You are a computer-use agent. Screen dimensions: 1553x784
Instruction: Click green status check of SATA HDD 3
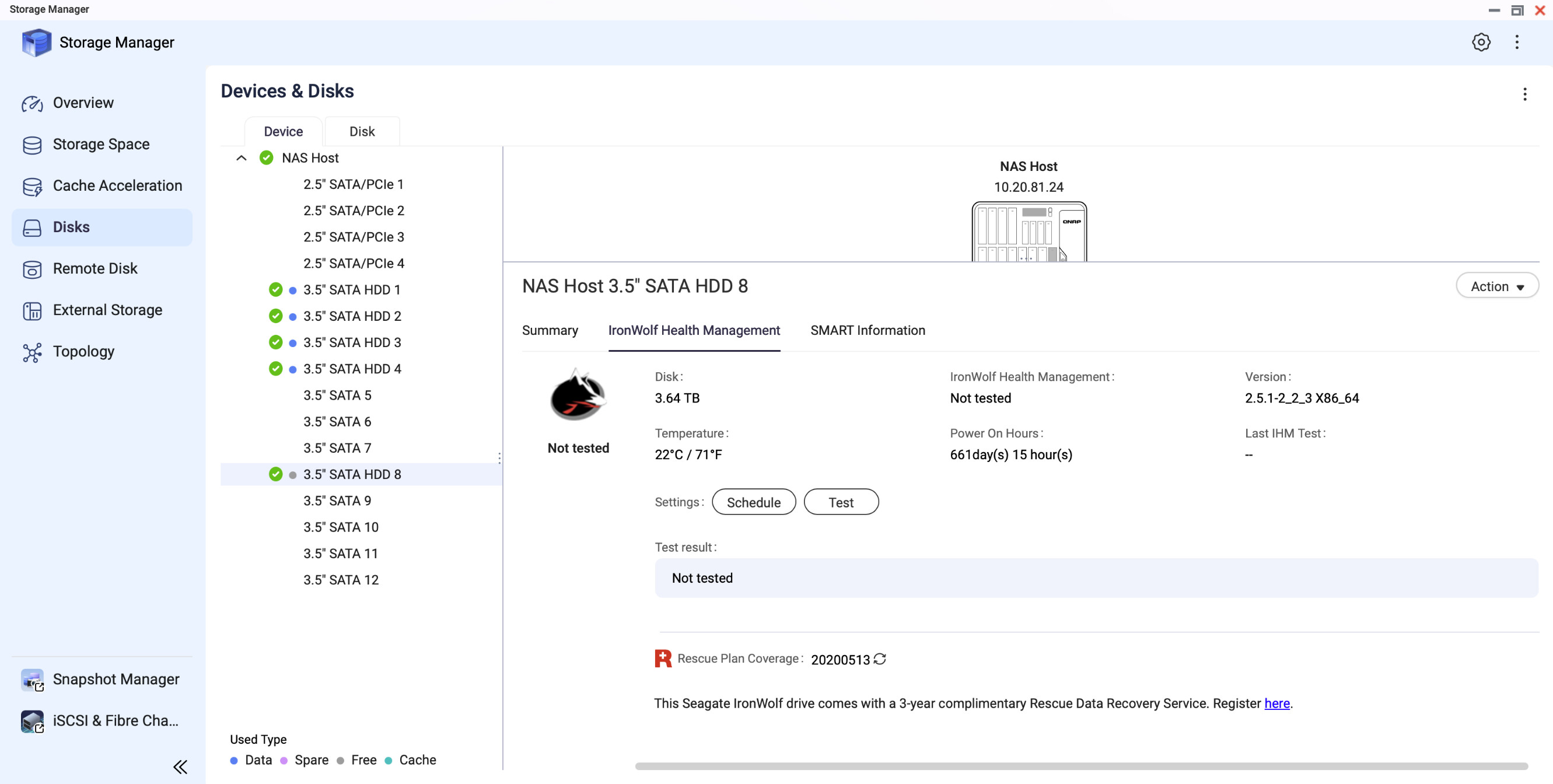tap(275, 342)
